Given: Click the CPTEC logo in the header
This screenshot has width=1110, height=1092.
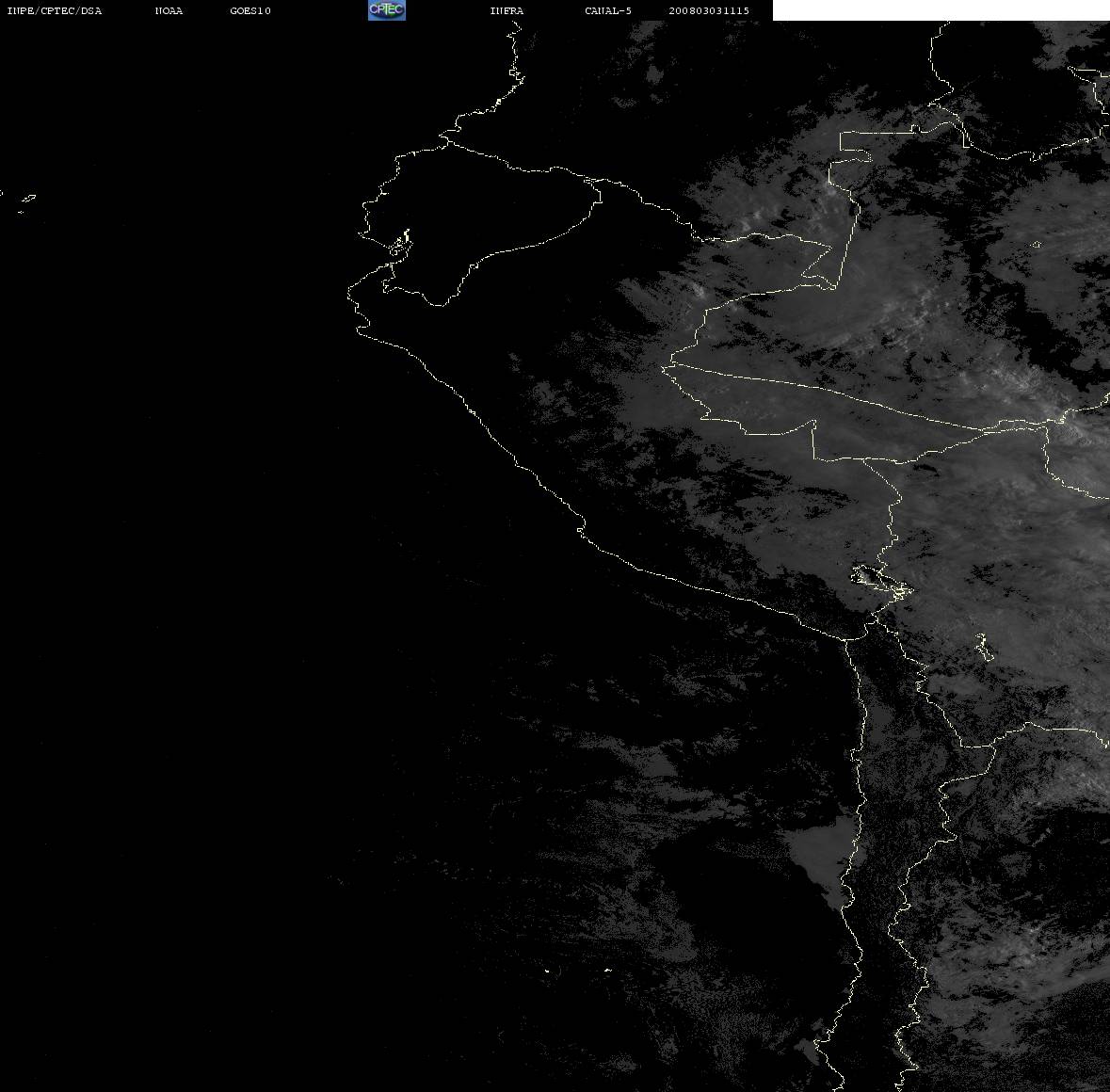Looking at the screenshot, I should click(x=387, y=10).
